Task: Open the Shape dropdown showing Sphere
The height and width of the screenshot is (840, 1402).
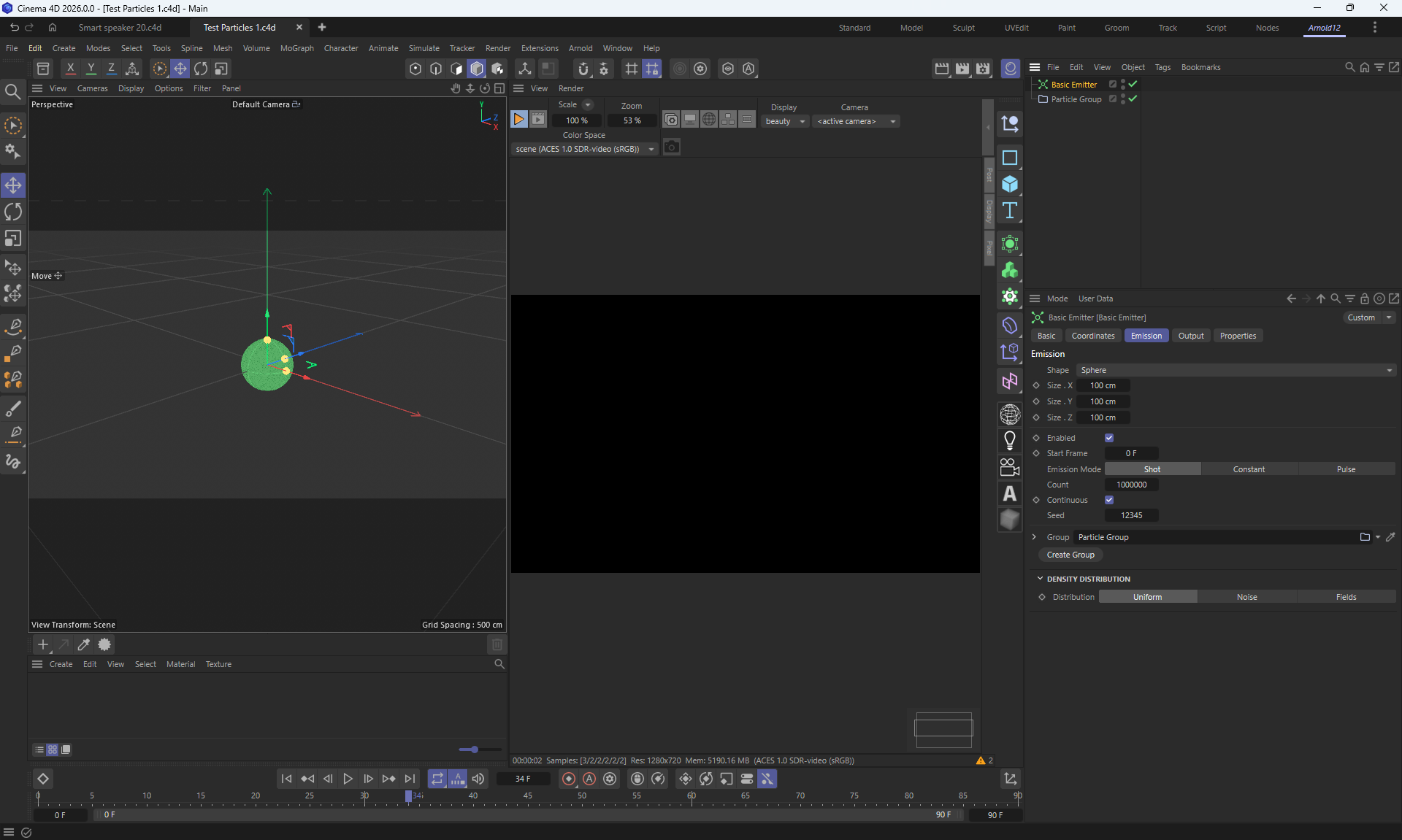Action: pos(1236,370)
